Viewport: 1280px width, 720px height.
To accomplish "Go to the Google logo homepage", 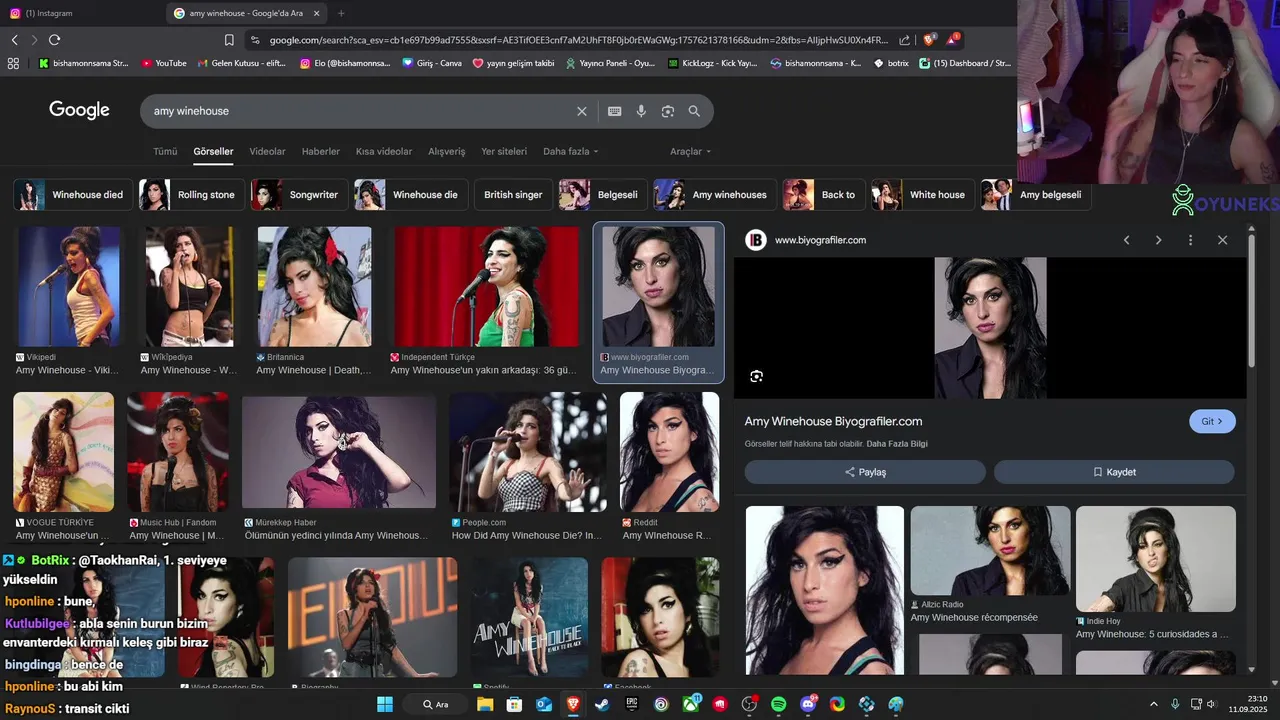I will pos(79,110).
